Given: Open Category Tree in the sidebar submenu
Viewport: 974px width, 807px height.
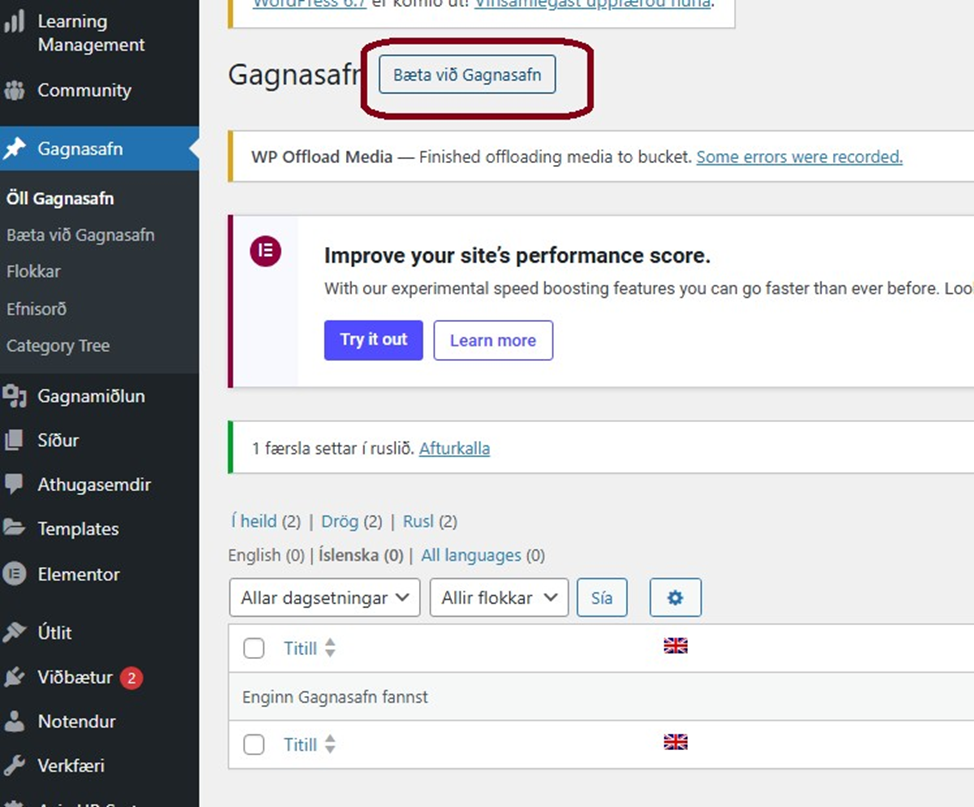Looking at the screenshot, I should (58, 346).
